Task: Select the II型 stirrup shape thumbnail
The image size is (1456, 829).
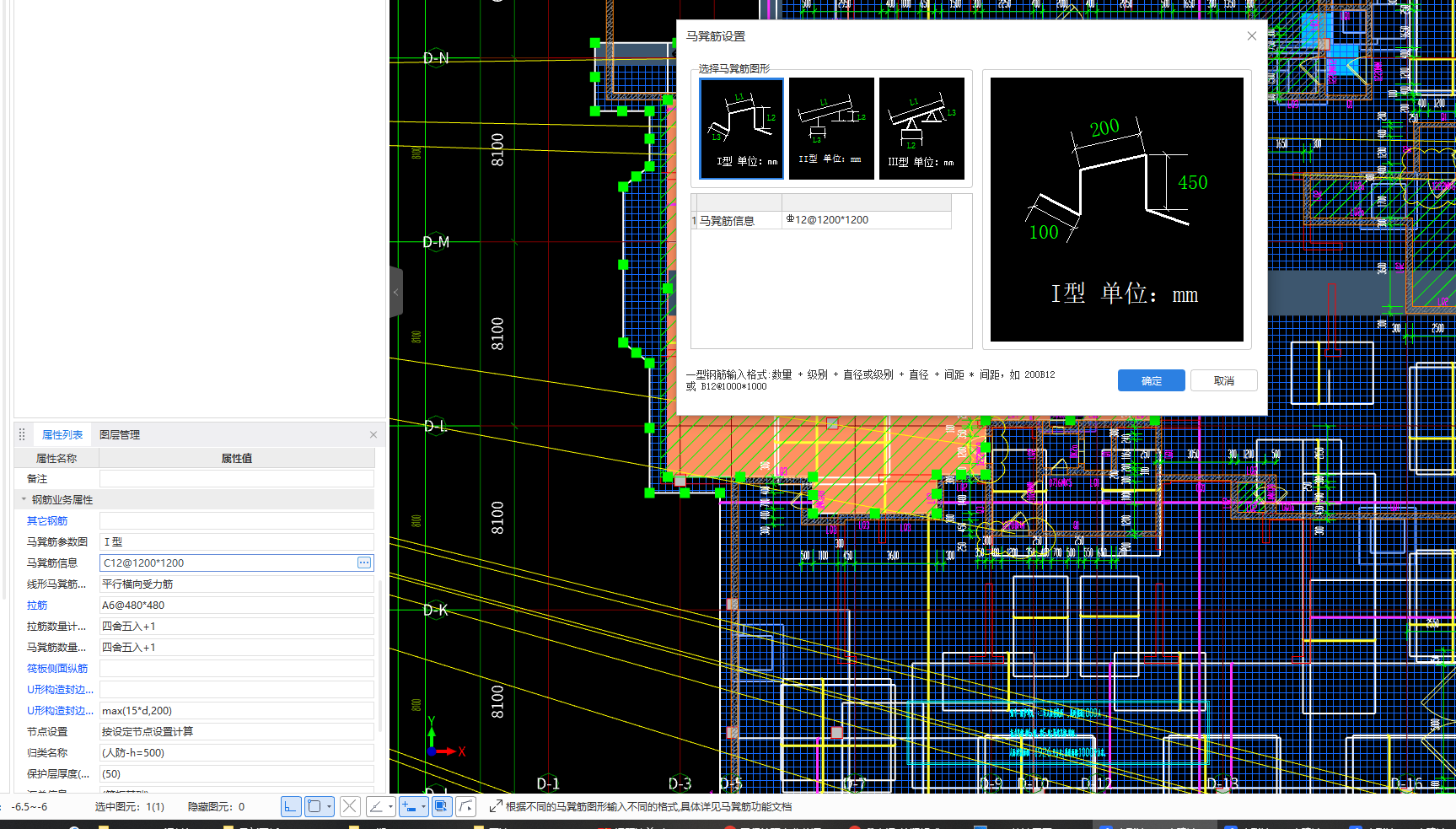Action: point(831,128)
